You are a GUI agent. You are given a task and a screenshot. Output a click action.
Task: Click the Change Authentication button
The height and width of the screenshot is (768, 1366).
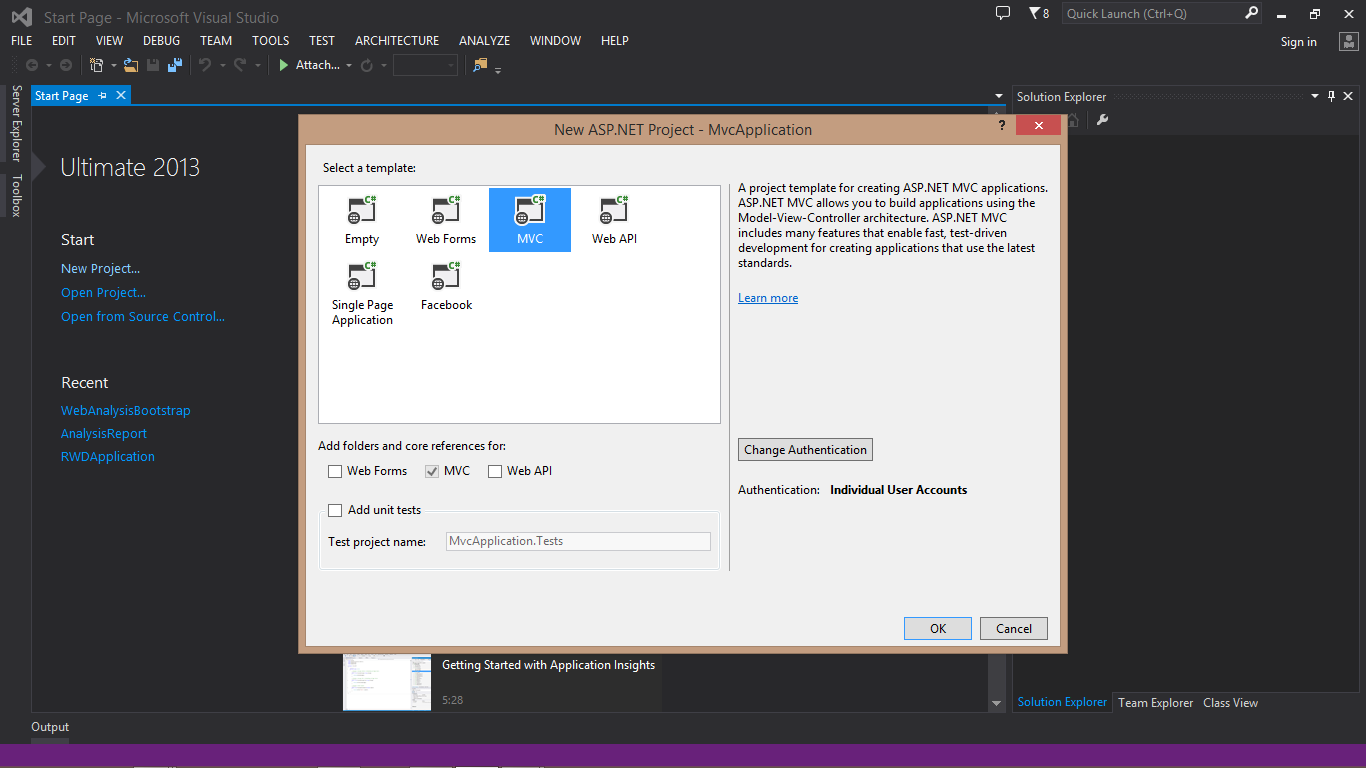805,450
